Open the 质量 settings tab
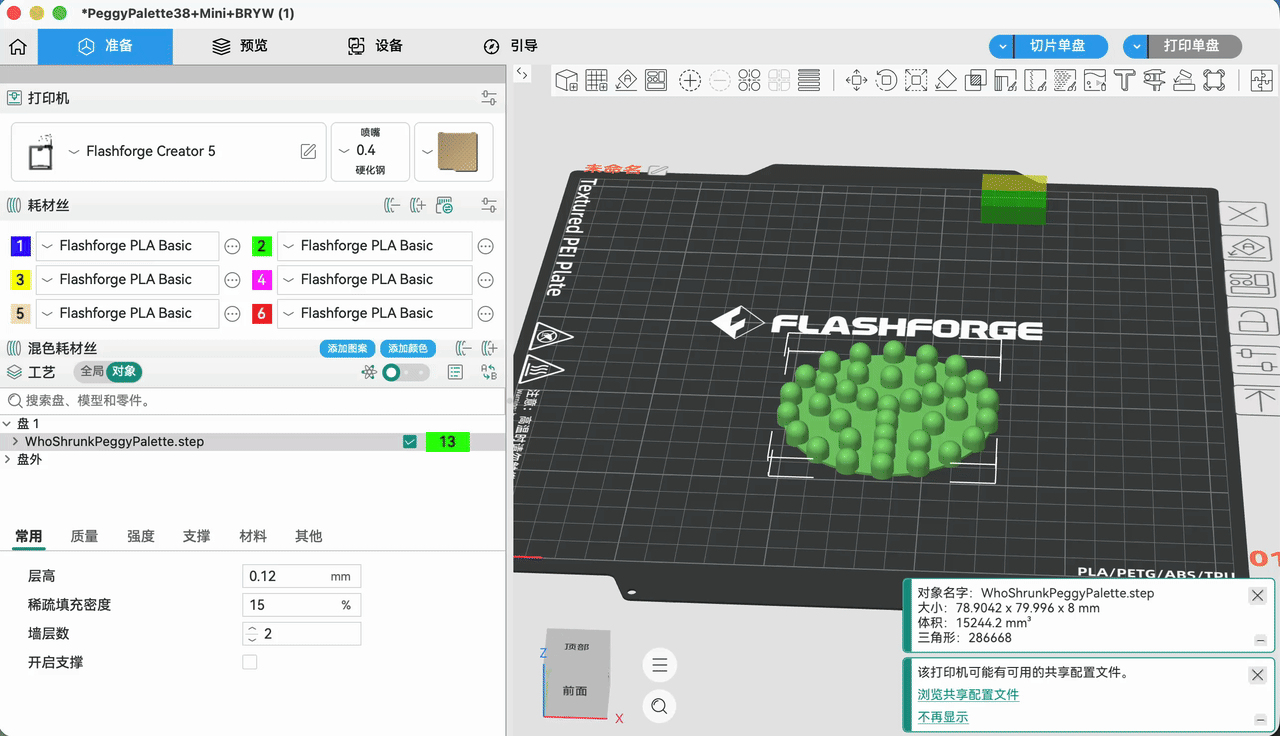The height and width of the screenshot is (736, 1280). pos(84,536)
